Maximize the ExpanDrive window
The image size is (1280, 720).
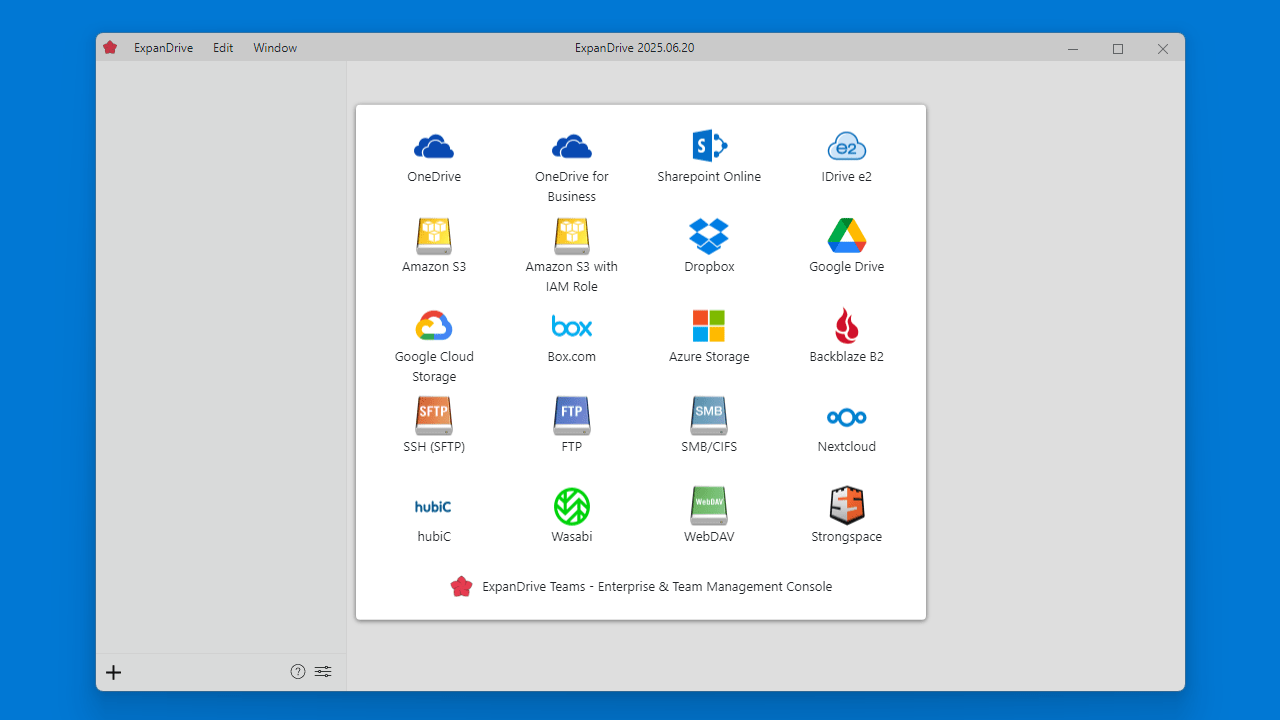coord(1118,48)
